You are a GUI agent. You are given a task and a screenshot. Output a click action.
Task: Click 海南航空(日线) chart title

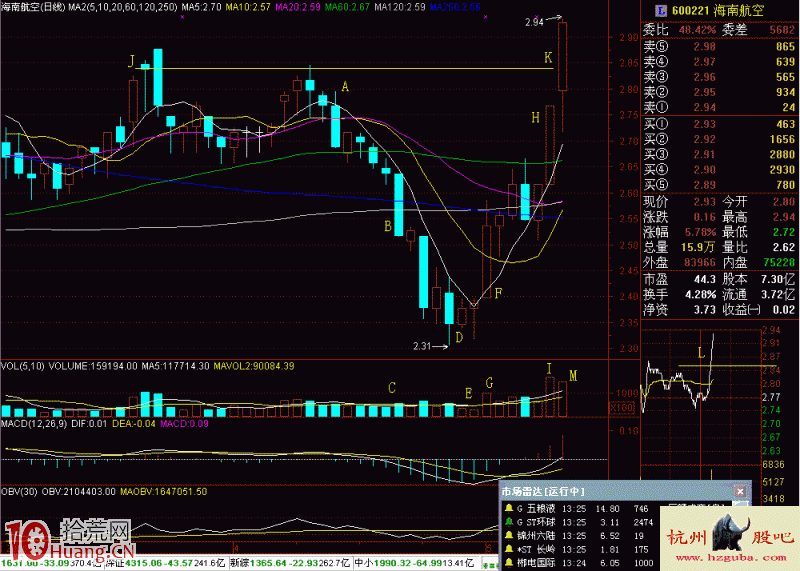pos(33,7)
